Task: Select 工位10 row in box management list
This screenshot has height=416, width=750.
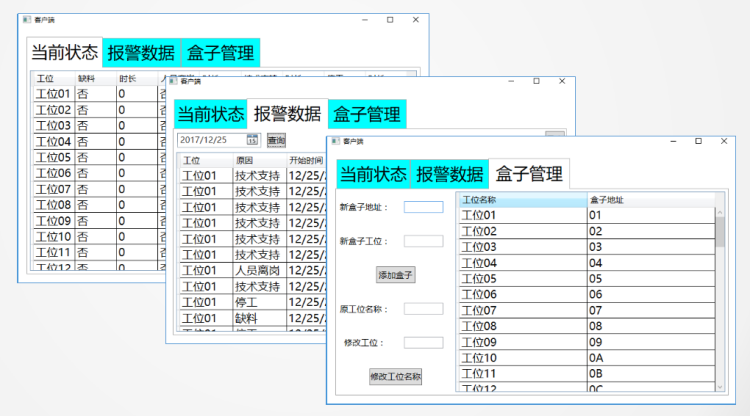Action: (587, 358)
